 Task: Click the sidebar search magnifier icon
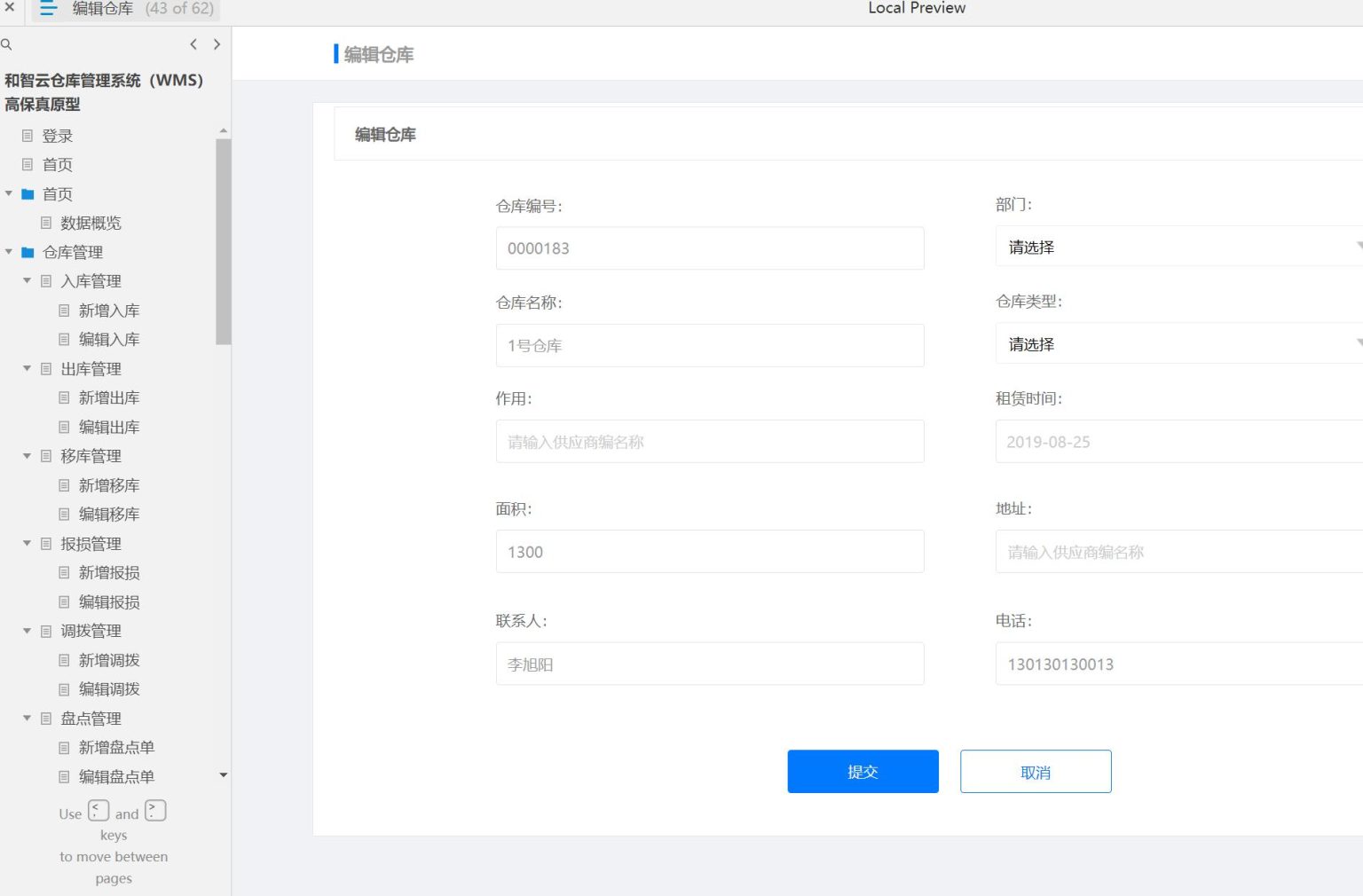tap(6, 44)
